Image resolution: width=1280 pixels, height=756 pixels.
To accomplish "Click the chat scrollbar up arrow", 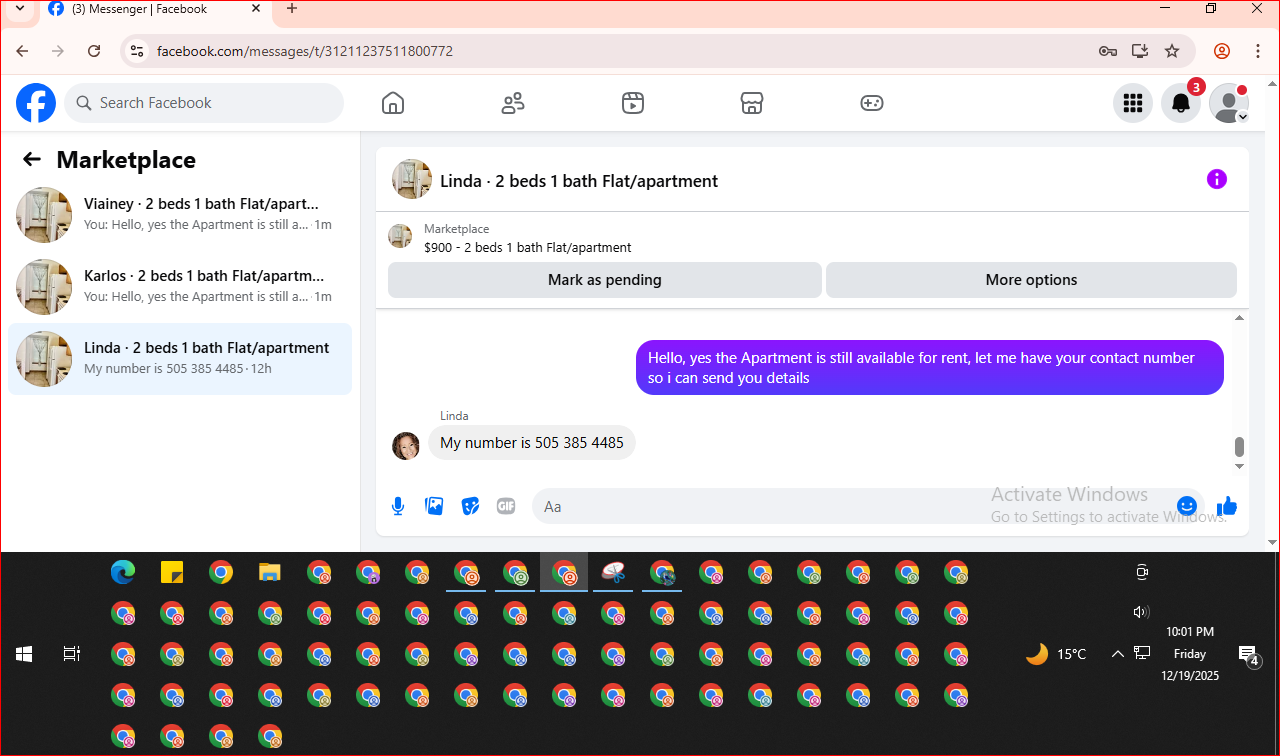I will click(1240, 317).
